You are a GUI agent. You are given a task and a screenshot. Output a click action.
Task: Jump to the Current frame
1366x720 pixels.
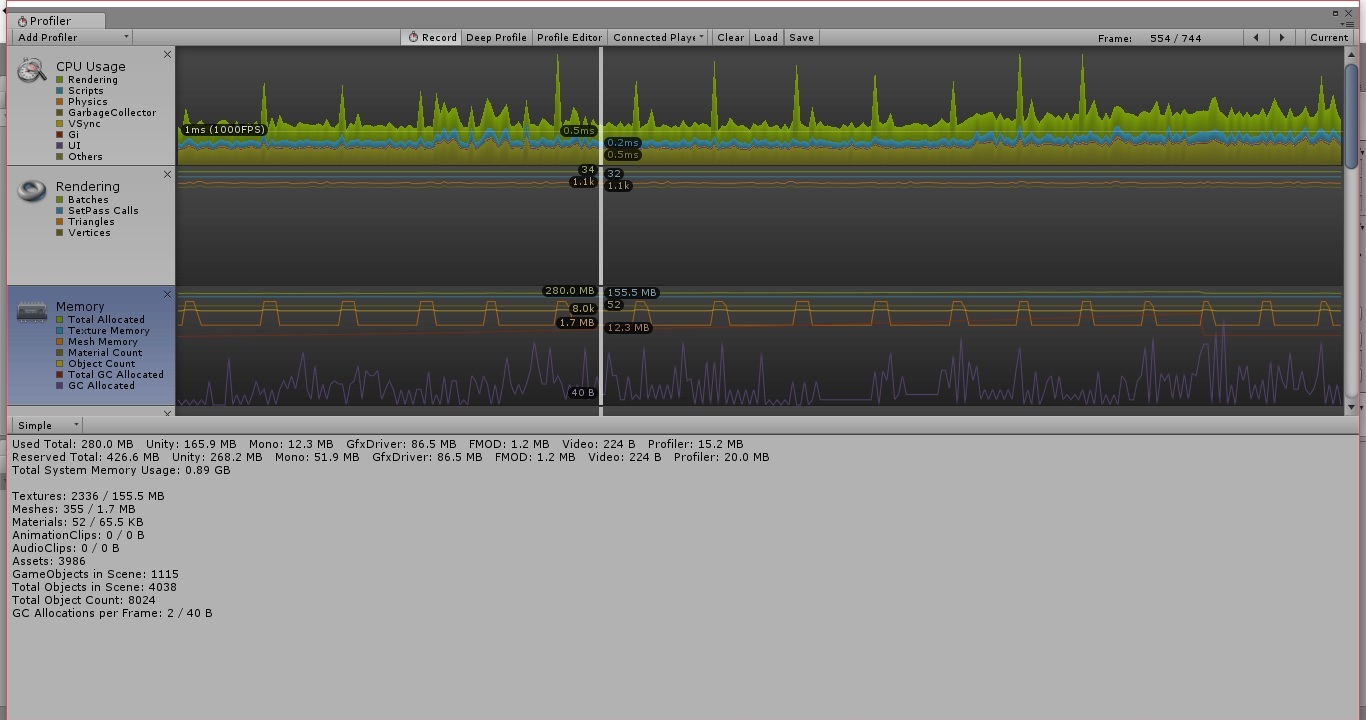1329,38
